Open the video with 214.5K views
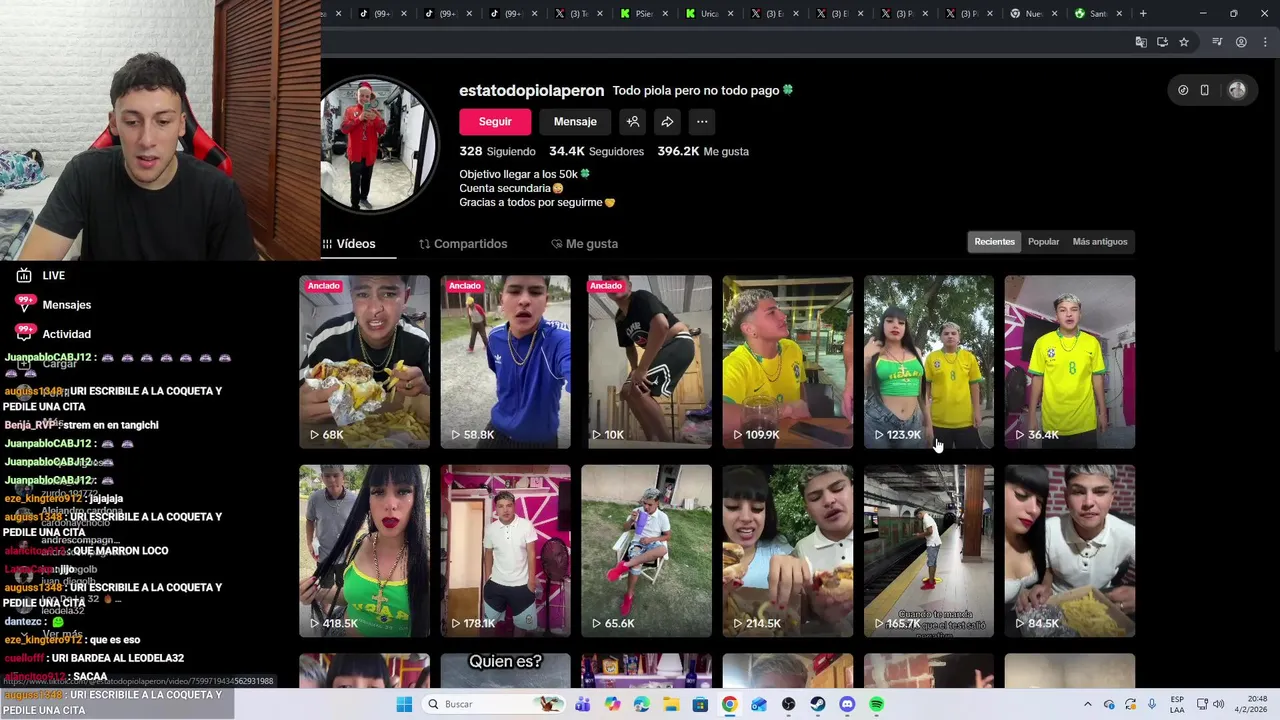Screen dimensions: 1280x720 click(x=787, y=551)
